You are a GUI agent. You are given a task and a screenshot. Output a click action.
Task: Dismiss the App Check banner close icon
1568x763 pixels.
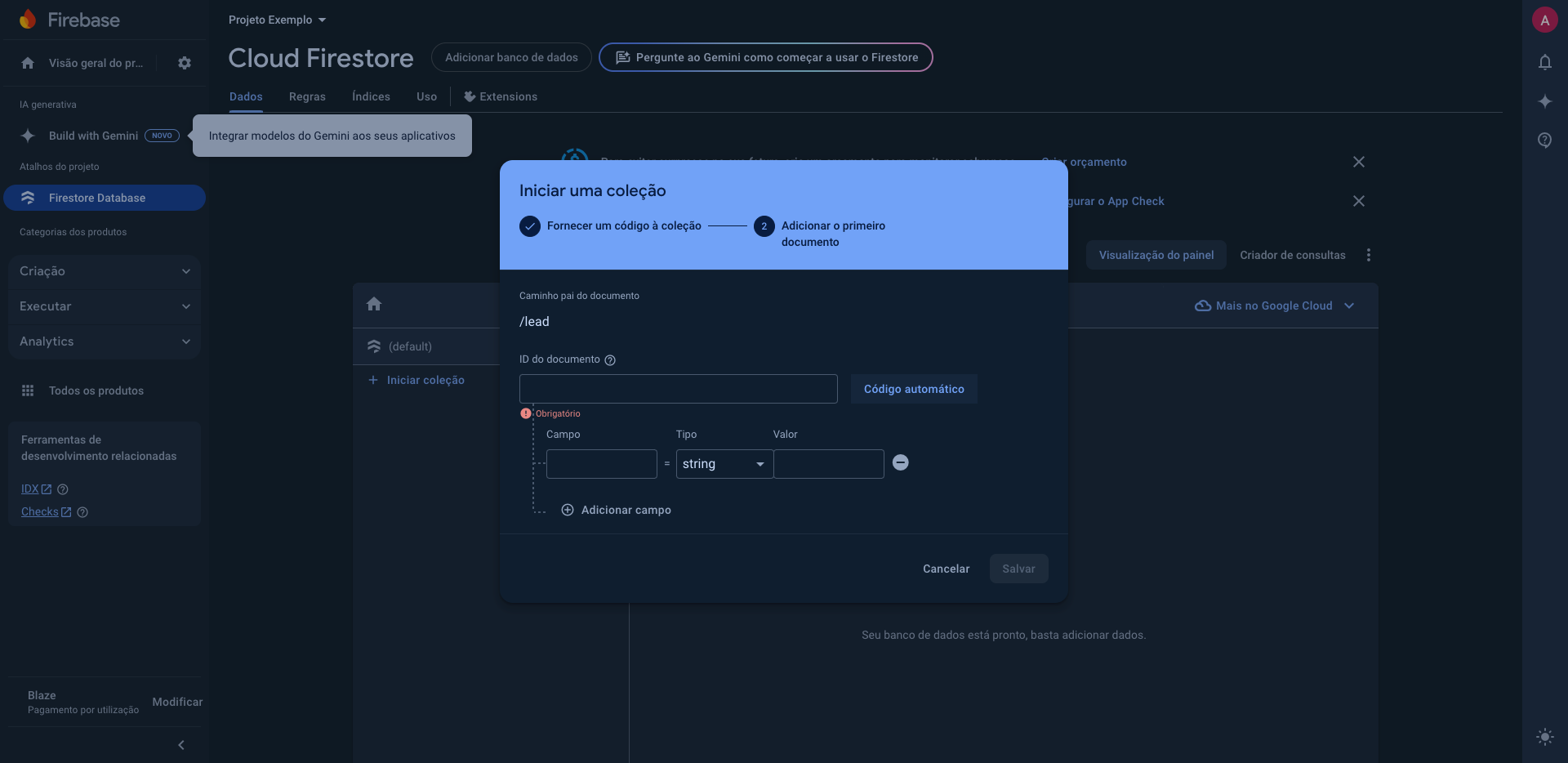(1359, 201)
